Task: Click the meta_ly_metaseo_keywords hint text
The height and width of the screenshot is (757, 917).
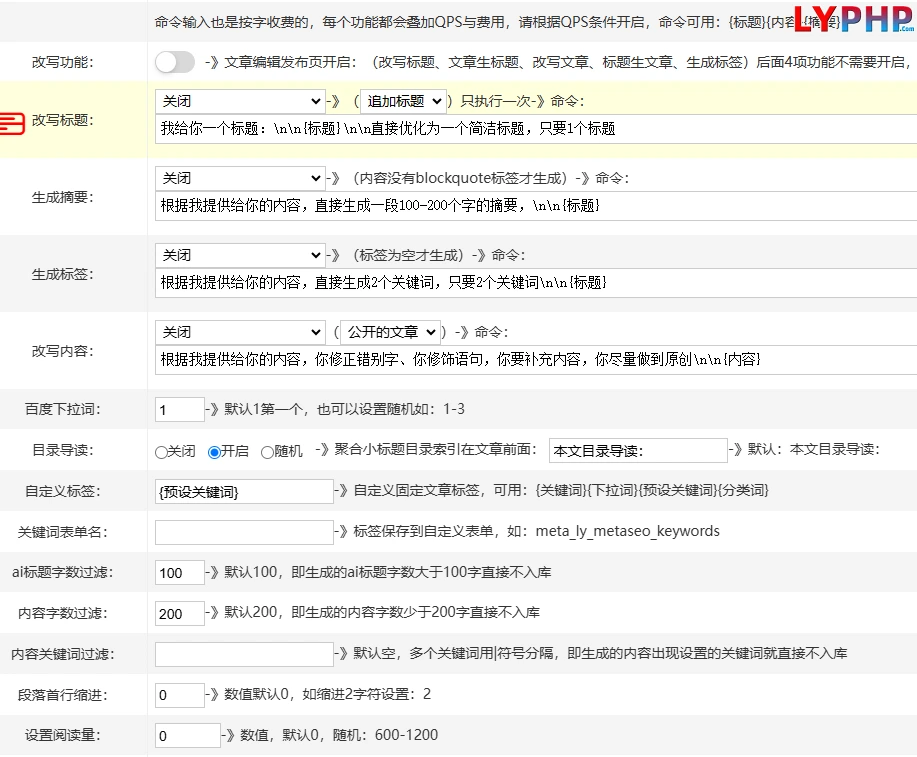Action: click(x=628, y=531)
